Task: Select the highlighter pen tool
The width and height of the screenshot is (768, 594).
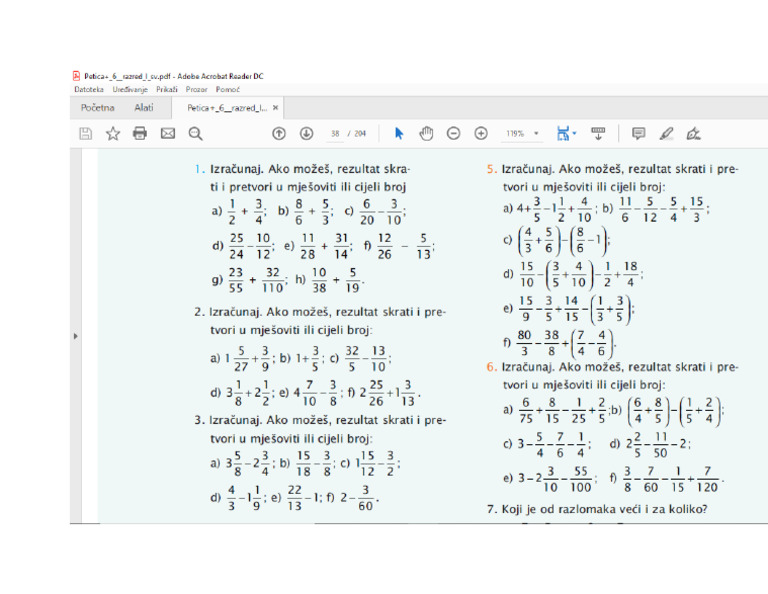Action: tap(667, 133)
